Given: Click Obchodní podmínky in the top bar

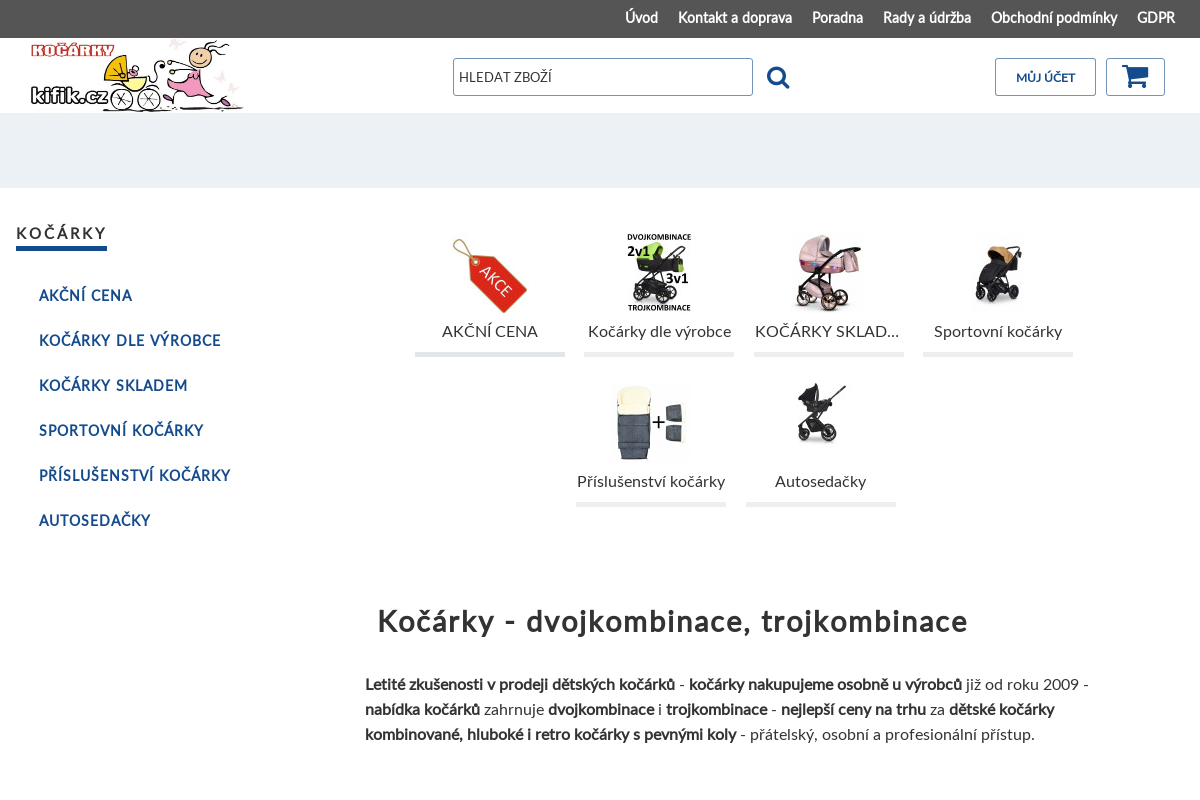Looking at the screenshot, I should click(x=1054, y=18).
